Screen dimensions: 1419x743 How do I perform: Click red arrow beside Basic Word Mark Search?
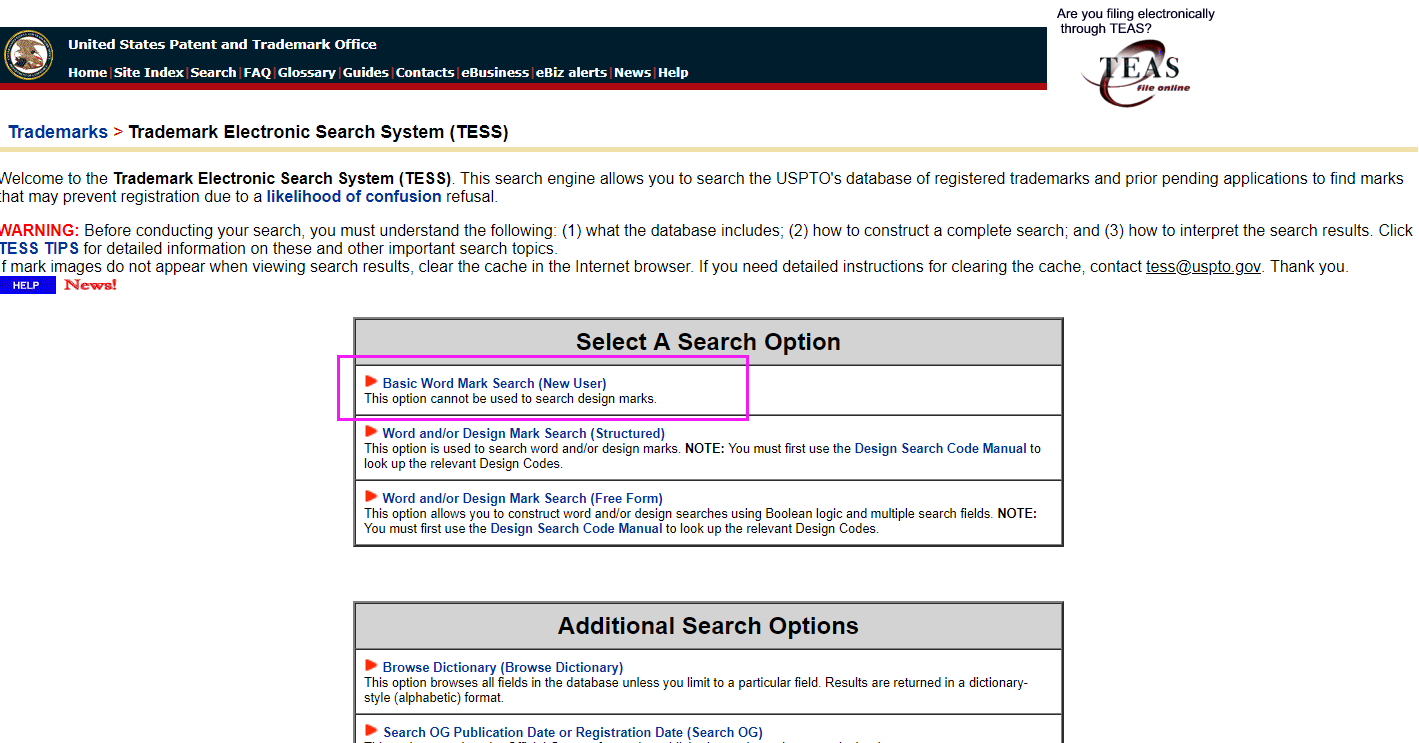(371, 382)
